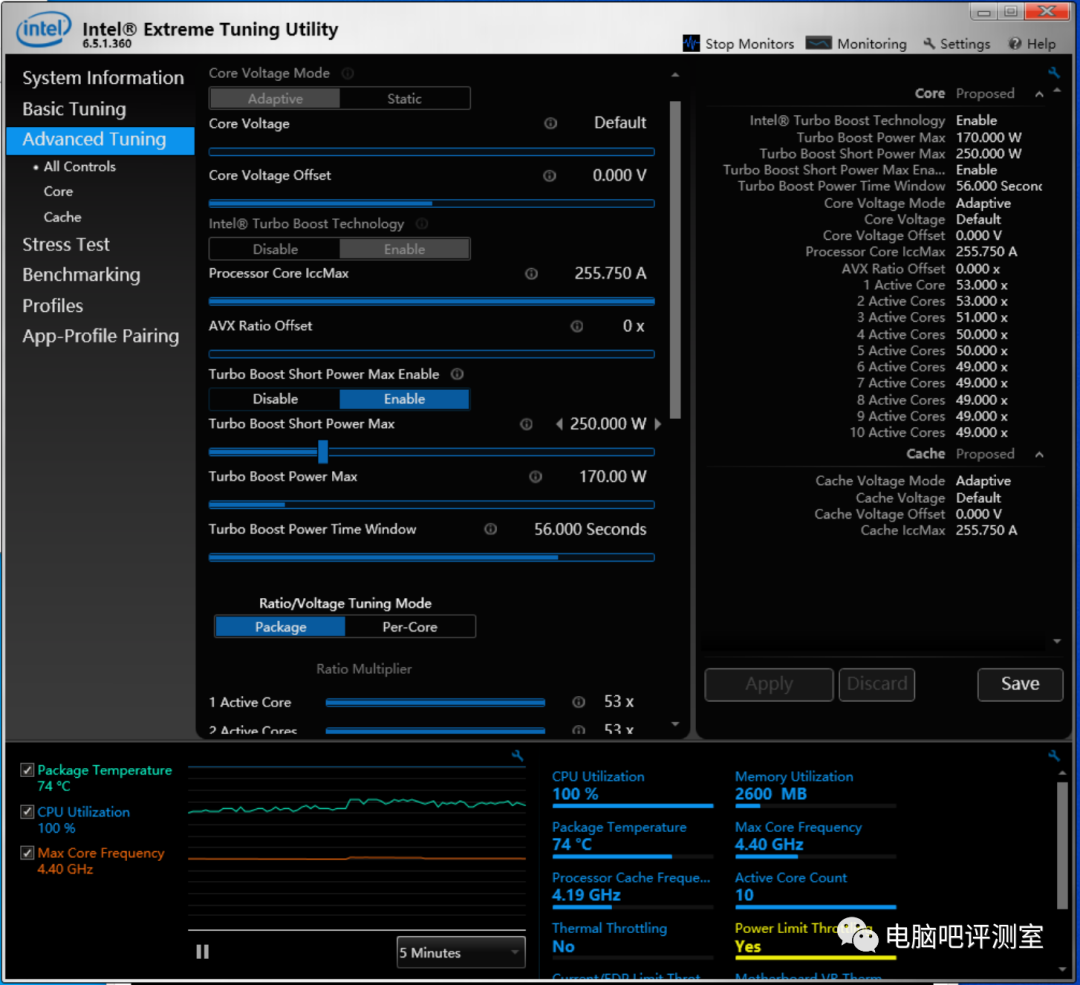Screen dimensions: 1080x985
Task: Click info icon for Turbo Boost Power Max
Action: point(535,477)
